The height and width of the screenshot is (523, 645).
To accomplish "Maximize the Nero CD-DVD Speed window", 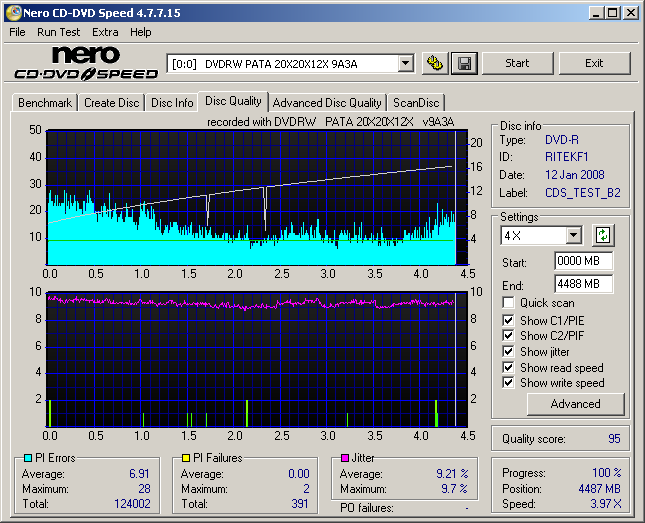I will [612, 13].
